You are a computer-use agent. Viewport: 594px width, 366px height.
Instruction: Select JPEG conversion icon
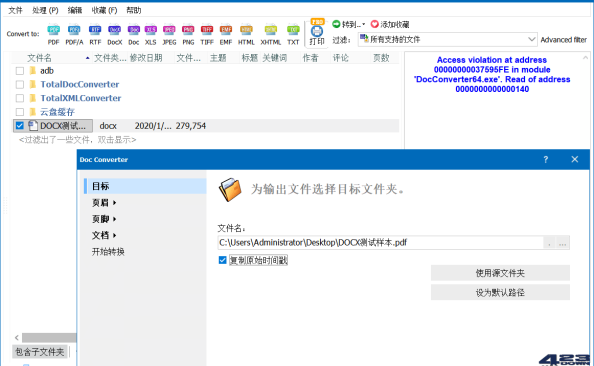(169, 34)
